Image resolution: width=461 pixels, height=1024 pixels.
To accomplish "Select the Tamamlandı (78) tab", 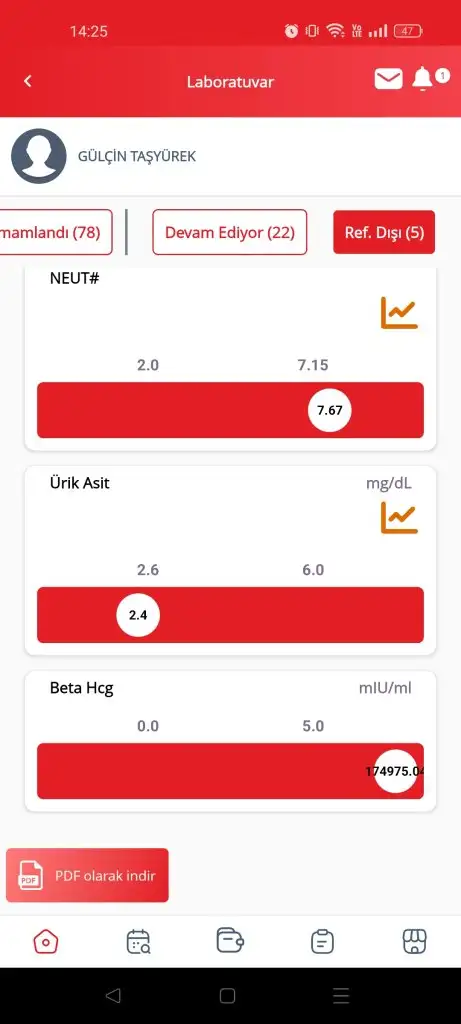I will (x=56, y=232).
